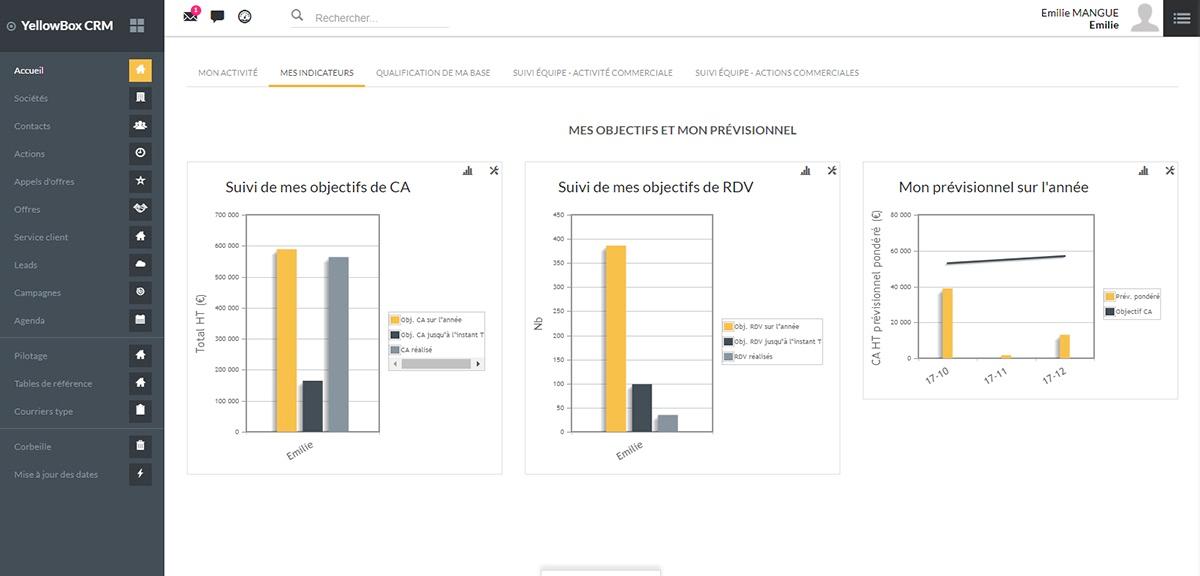The width and height of the screenshot is (1200, 576).
Task: Click the Contacts people icon
Action: 141,126
